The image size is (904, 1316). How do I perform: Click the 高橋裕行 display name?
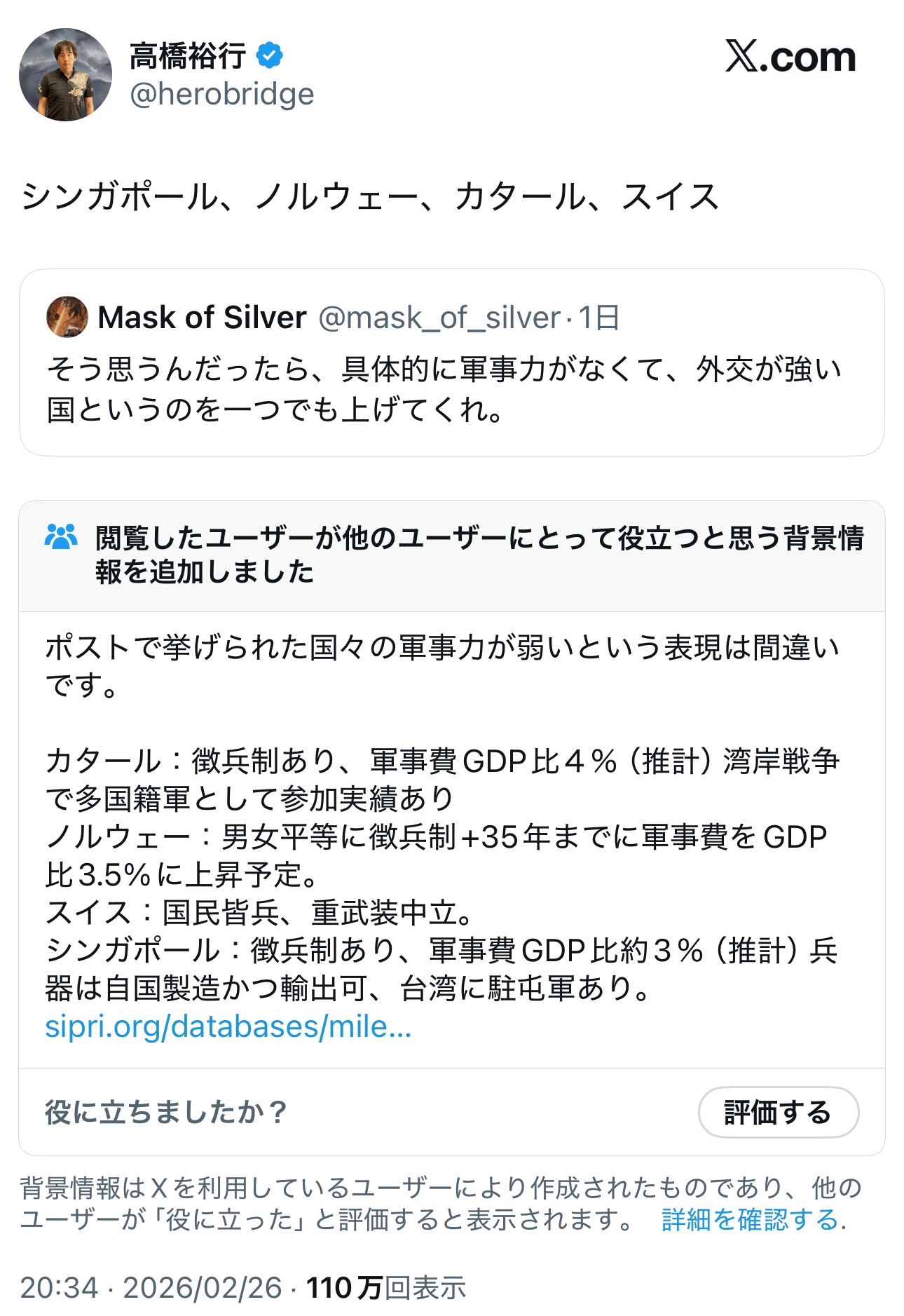click(x=188, y=55)
